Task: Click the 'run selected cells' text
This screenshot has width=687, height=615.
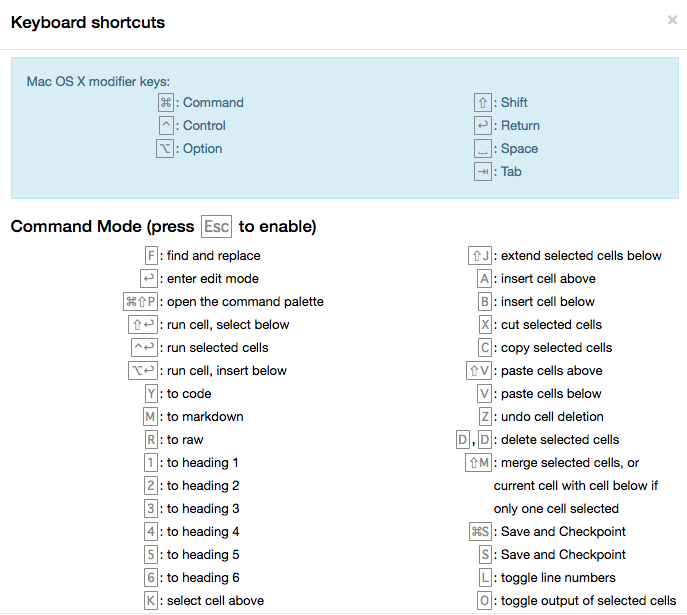Action: click(x=217, y=347)
